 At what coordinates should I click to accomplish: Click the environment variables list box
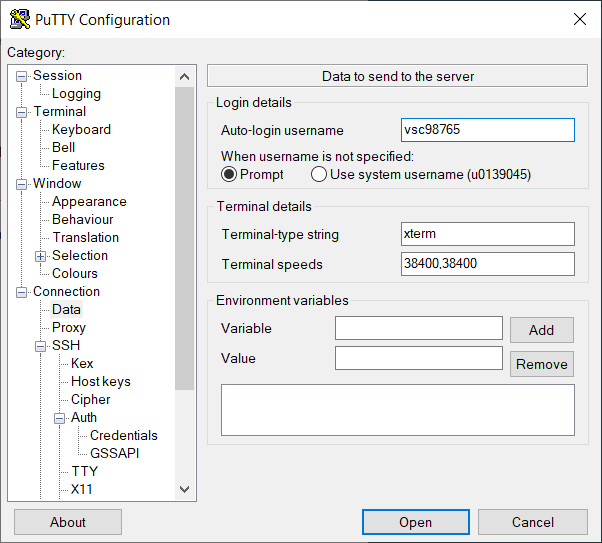398,410
